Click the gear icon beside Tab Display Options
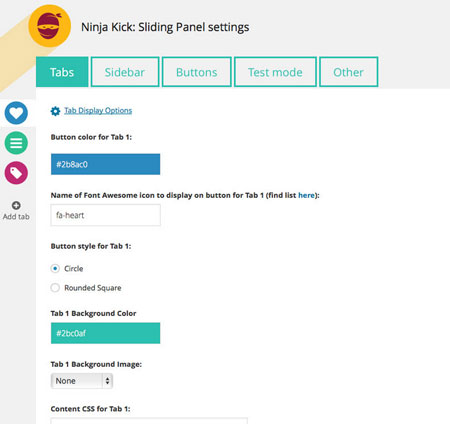The image size is (450, 424). click(55, 111)
